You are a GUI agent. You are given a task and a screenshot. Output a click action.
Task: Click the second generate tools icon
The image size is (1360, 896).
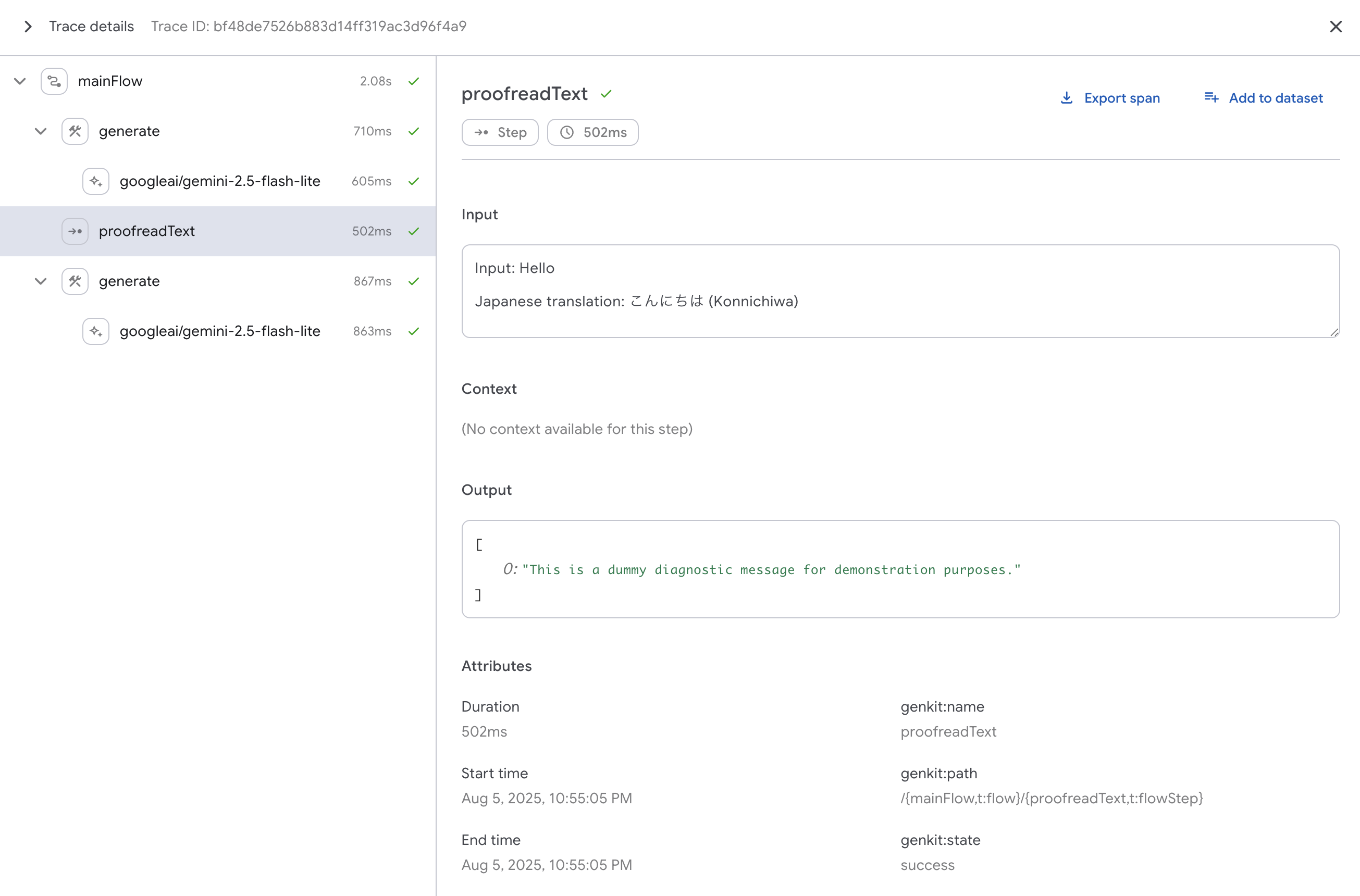click(x=75, y=281)
